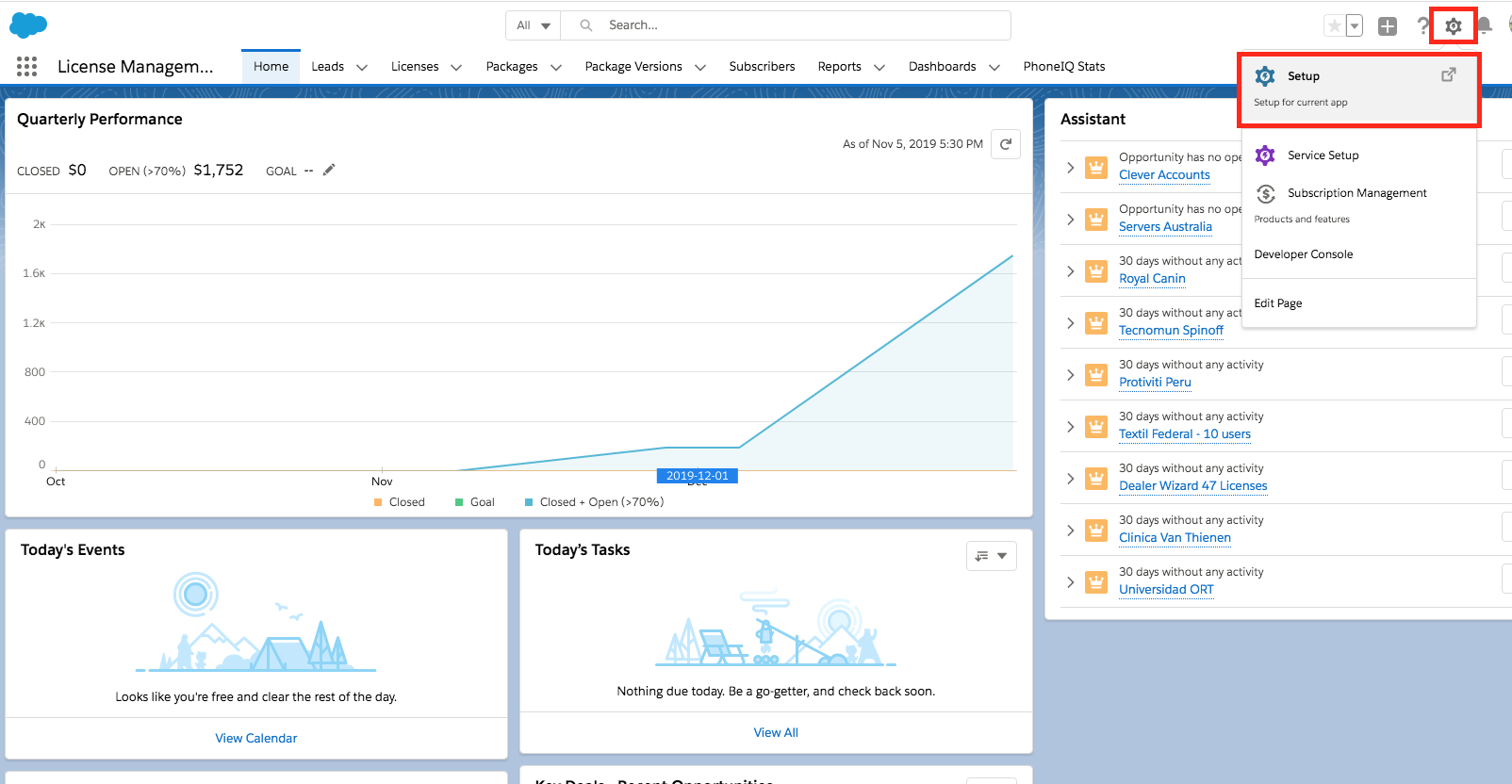Expand the favorites list dropdown arrow
Image resolution: width=1512 pixels, height=784 pixels.
(x=1355, y=26)
